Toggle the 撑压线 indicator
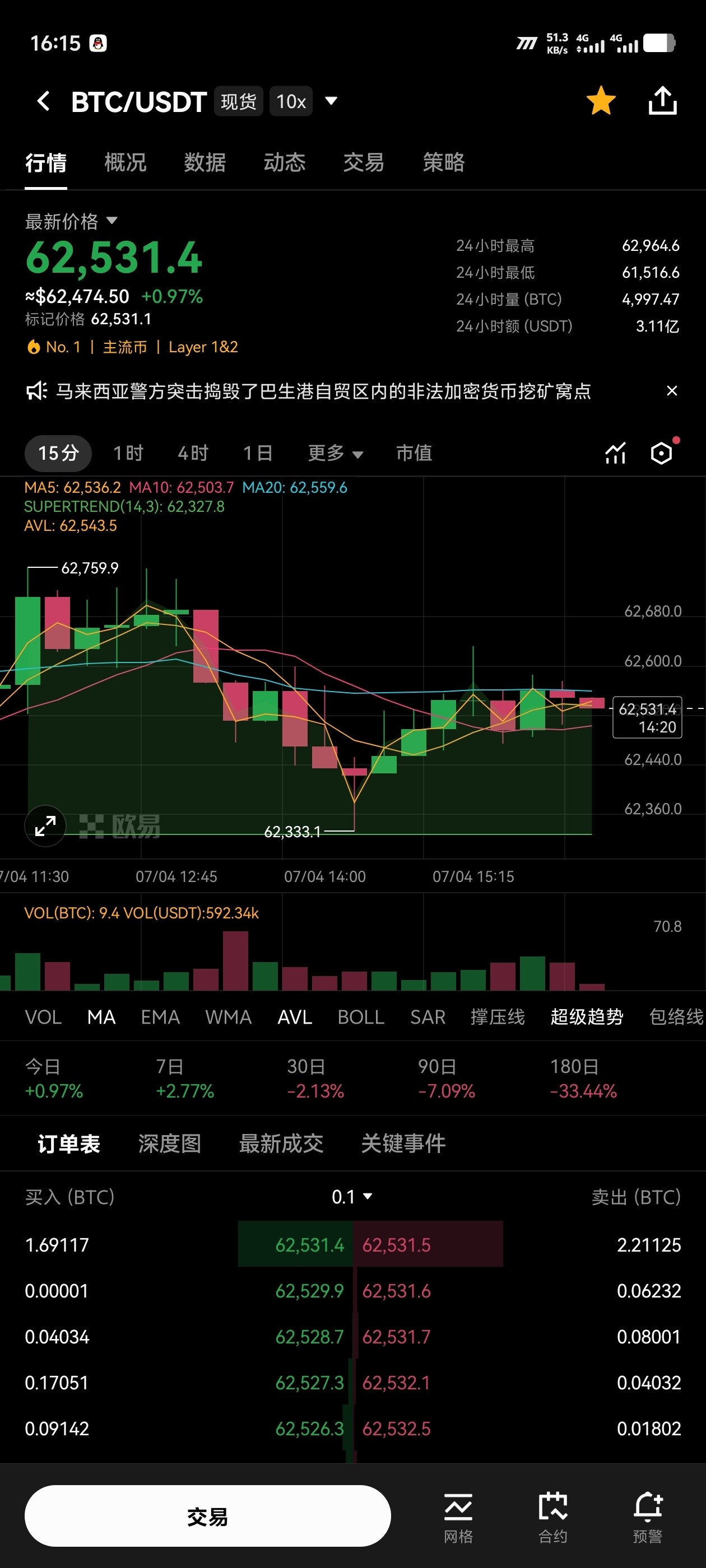 [498, 1016]
